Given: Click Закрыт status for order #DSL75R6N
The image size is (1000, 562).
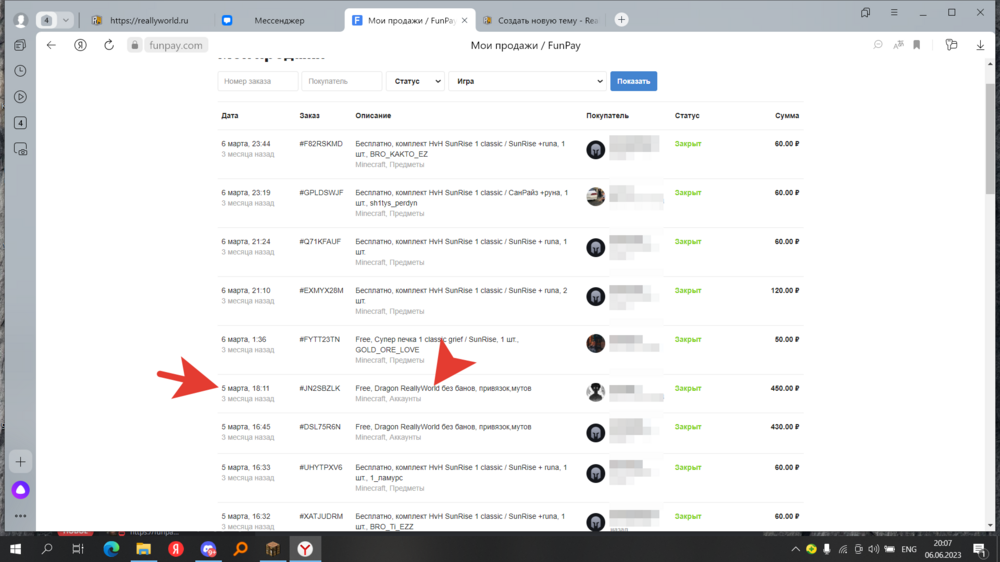Looking at the screenshot, I should pyautogui.click(x=688, y=427).
